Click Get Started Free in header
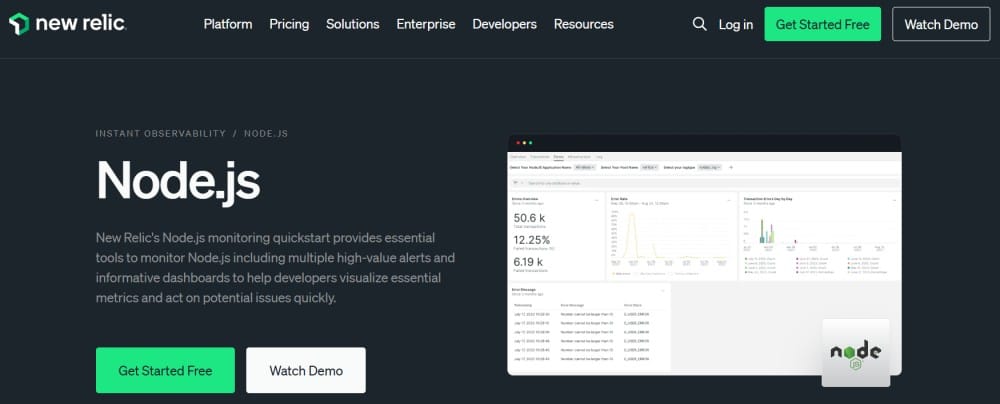This screenshot has width=1000, height=404. tap(822, 24)
